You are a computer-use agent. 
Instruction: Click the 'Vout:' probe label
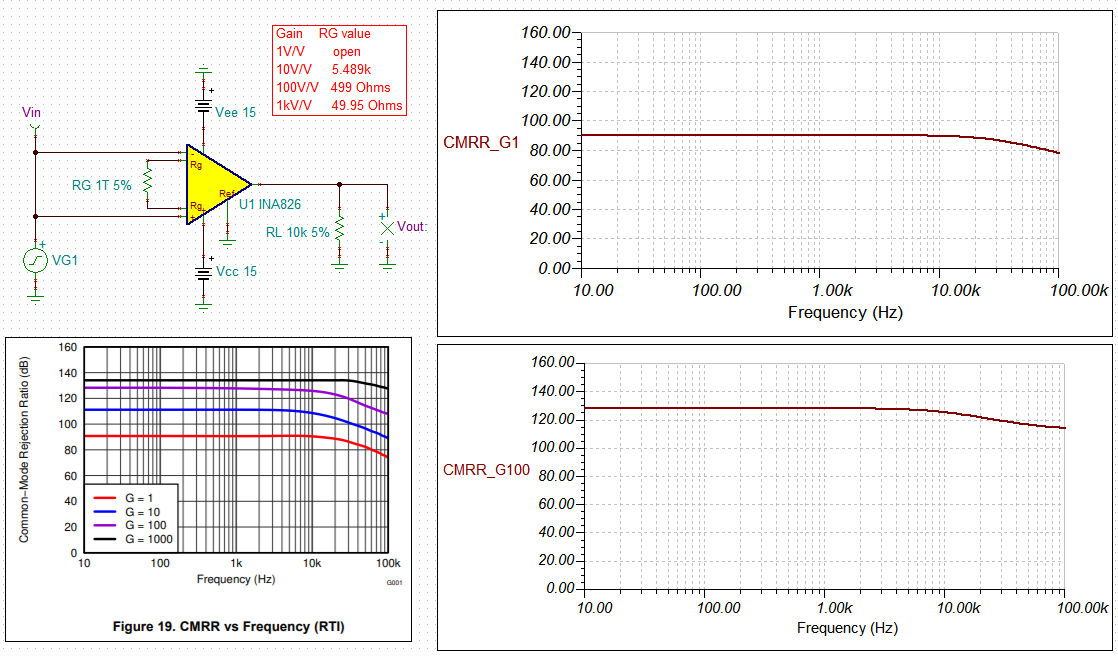(x=412, y=227)
